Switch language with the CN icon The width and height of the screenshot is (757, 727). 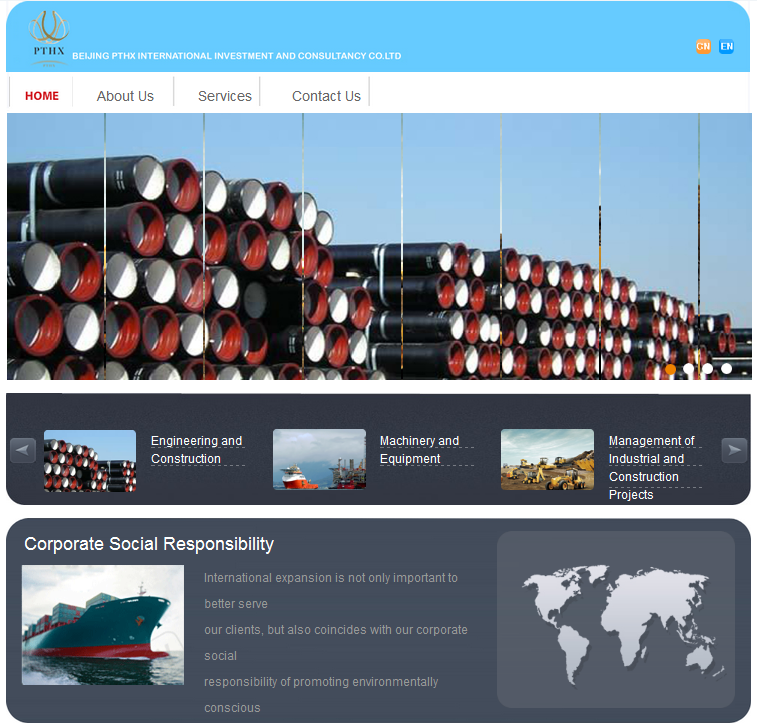tap(703, 46)
